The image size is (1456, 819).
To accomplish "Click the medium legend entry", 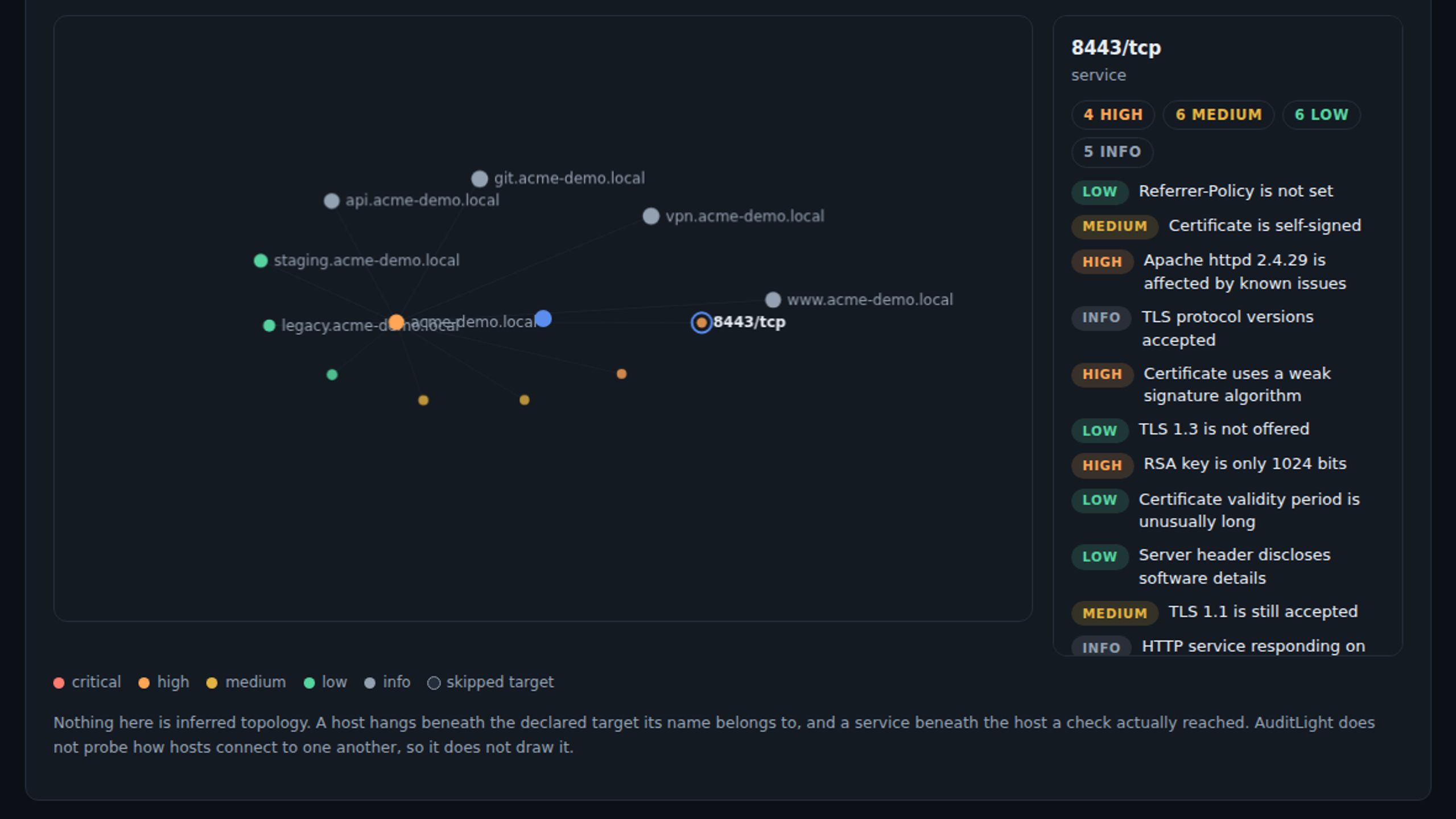I will point(246,682).
